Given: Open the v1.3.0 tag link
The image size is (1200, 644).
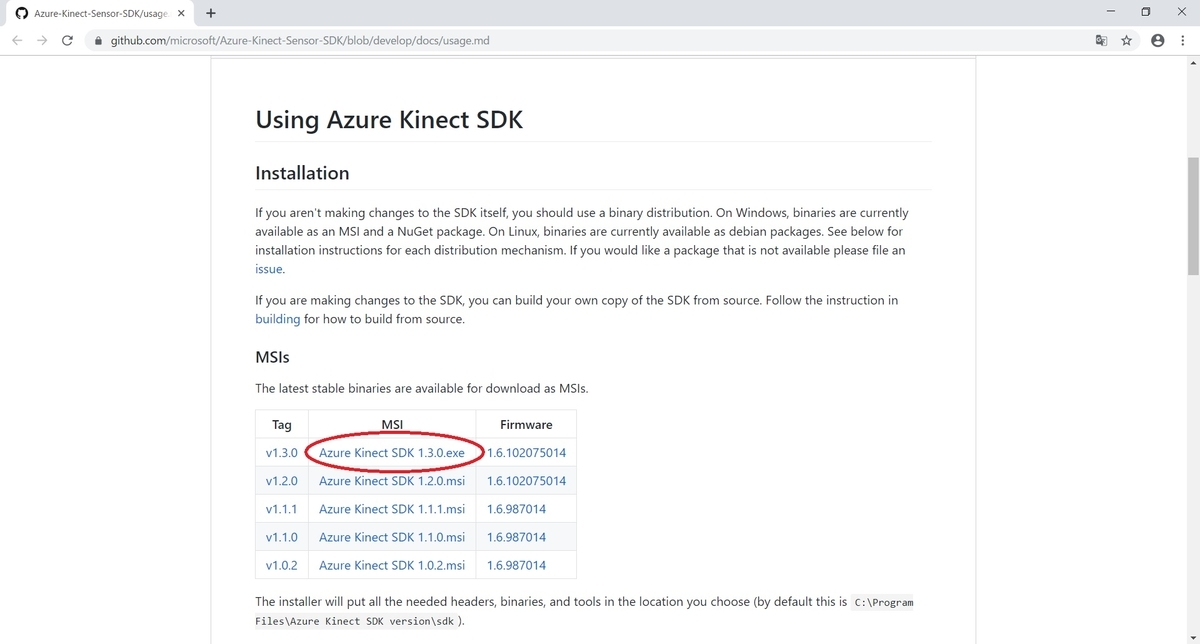Looking at the screenshot, I should [x=281, y=453].
